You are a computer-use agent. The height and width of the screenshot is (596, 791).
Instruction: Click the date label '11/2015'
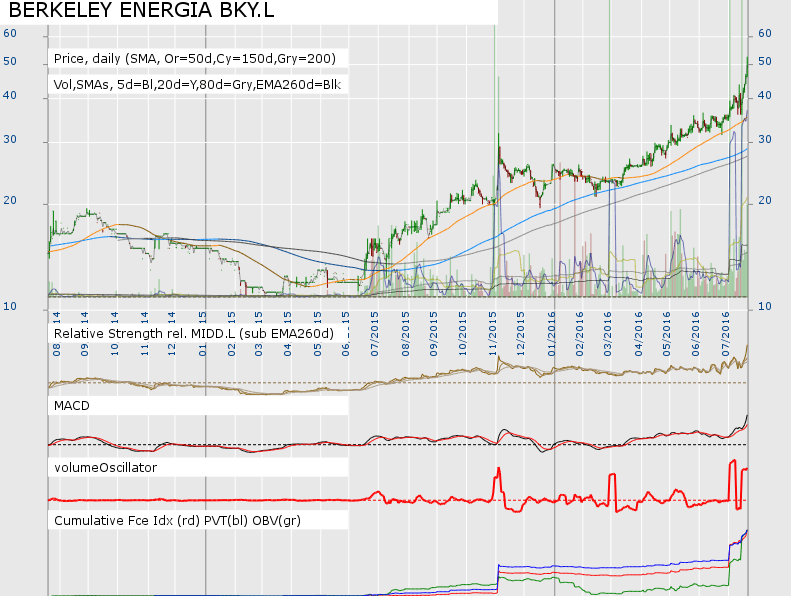click(493, 334)
